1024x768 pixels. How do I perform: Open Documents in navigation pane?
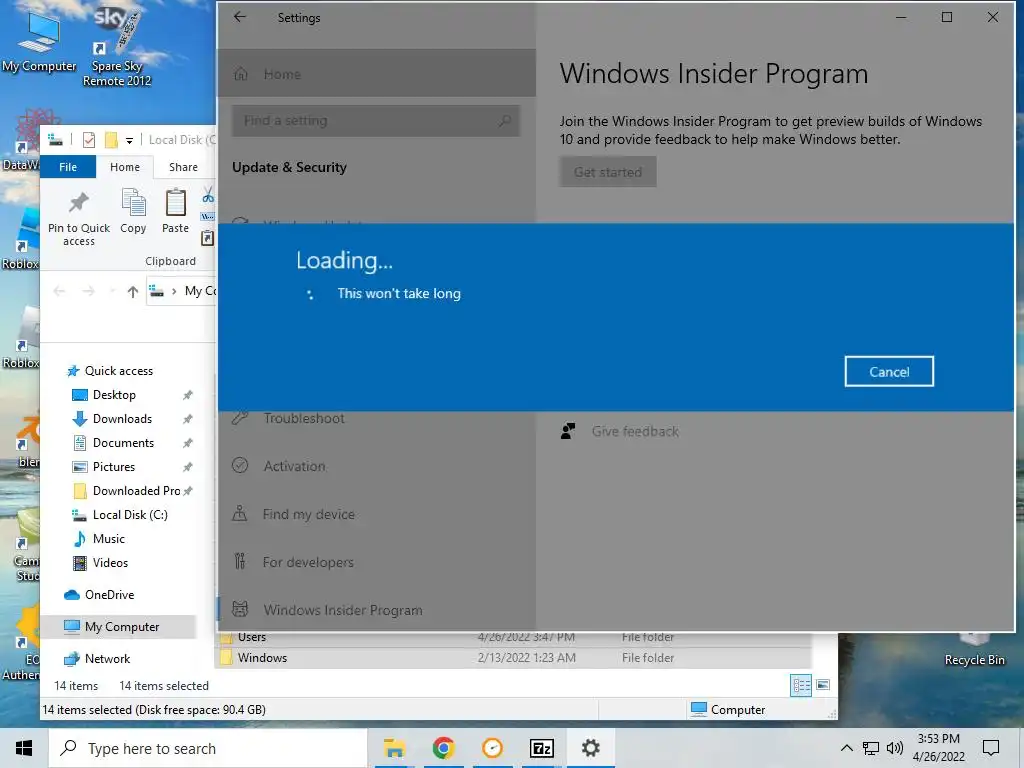point(123,443)
